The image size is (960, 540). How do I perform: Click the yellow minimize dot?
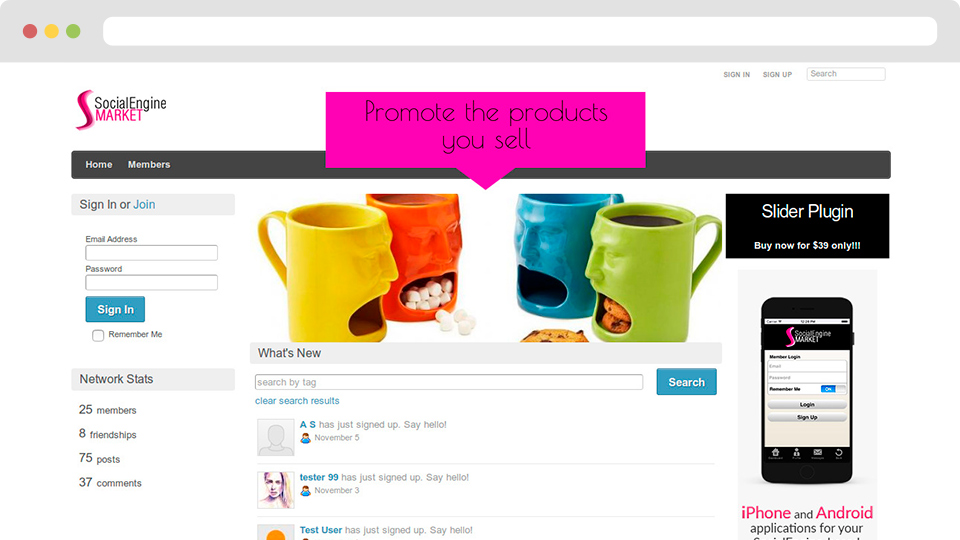pos(51,31)
